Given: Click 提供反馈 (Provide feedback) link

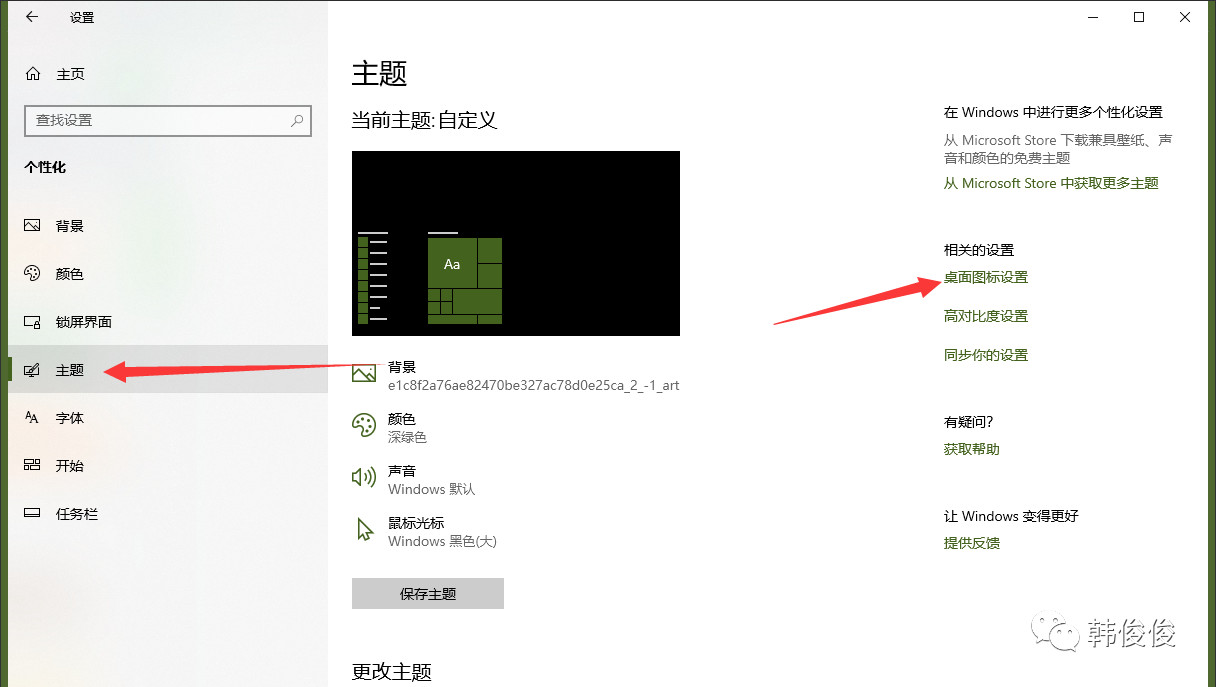Looking at the screenshot, I should coord(971,543).
